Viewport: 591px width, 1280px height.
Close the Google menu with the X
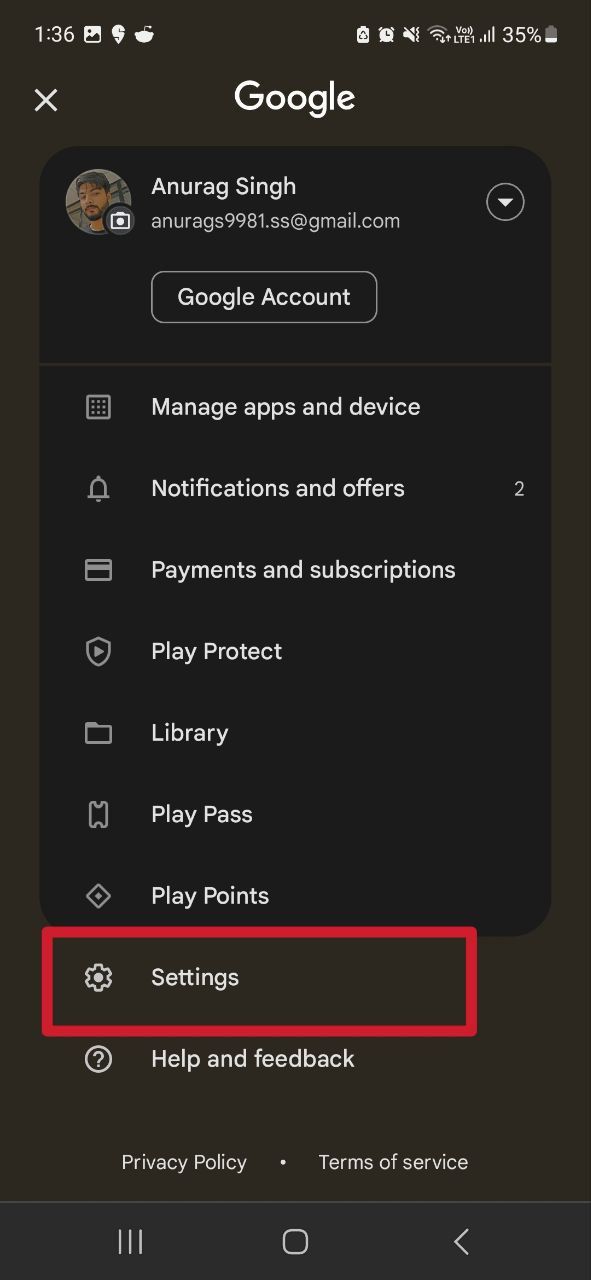pyautogui.click(x=46, y=100)
